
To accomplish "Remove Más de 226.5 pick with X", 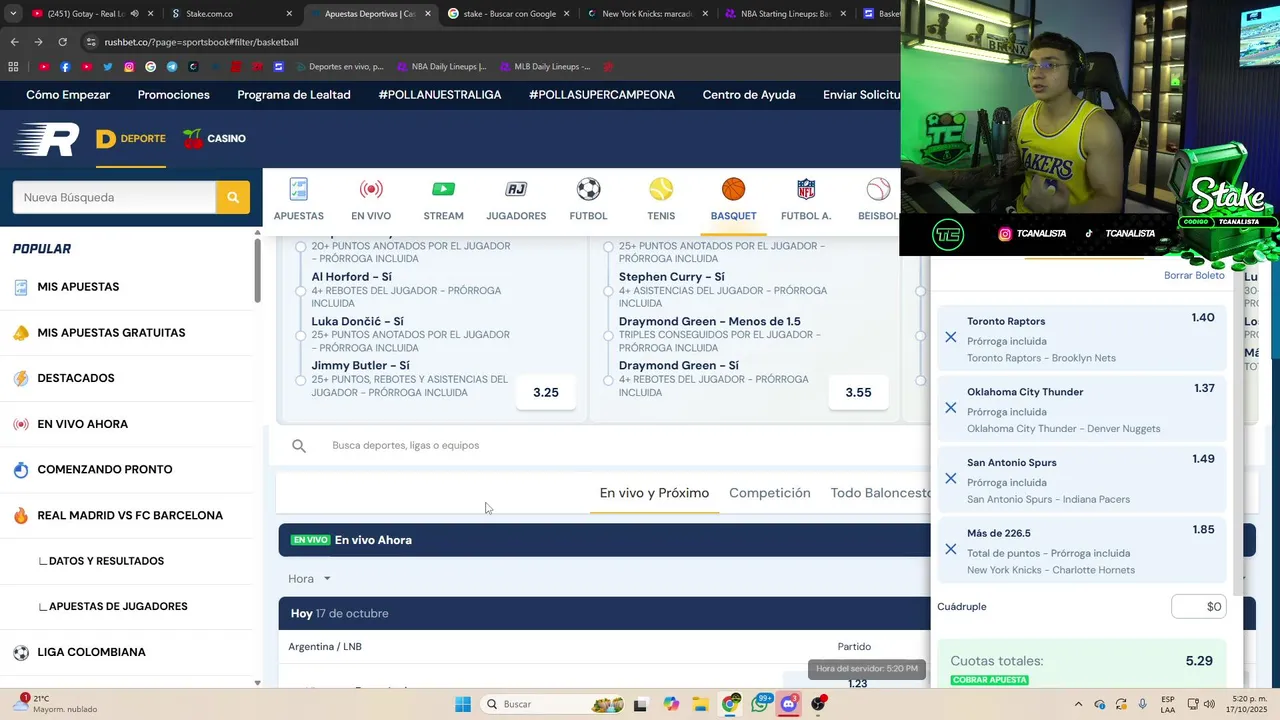I will (951, 549).
